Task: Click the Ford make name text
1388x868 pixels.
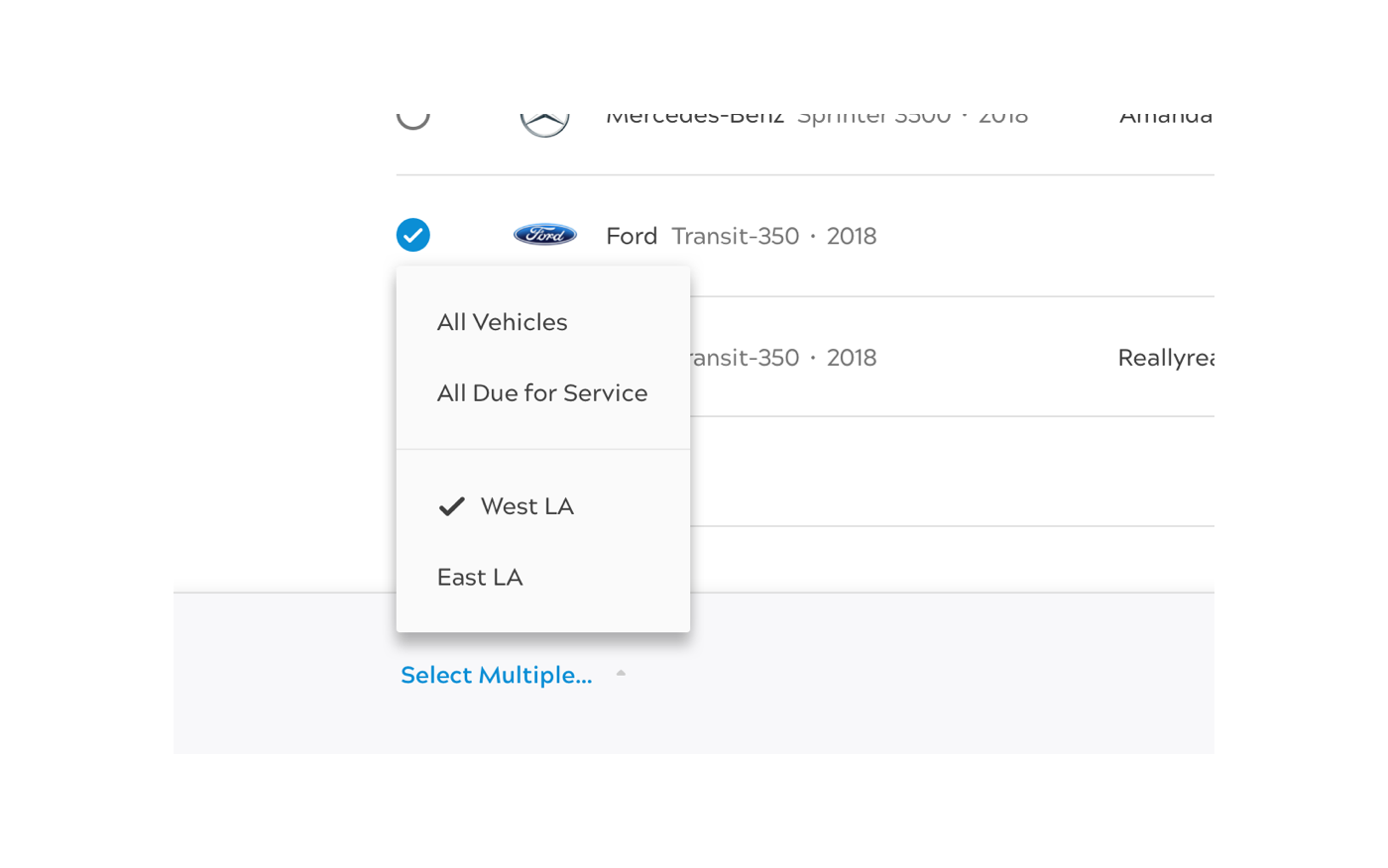Action: [x=632, y=236]
